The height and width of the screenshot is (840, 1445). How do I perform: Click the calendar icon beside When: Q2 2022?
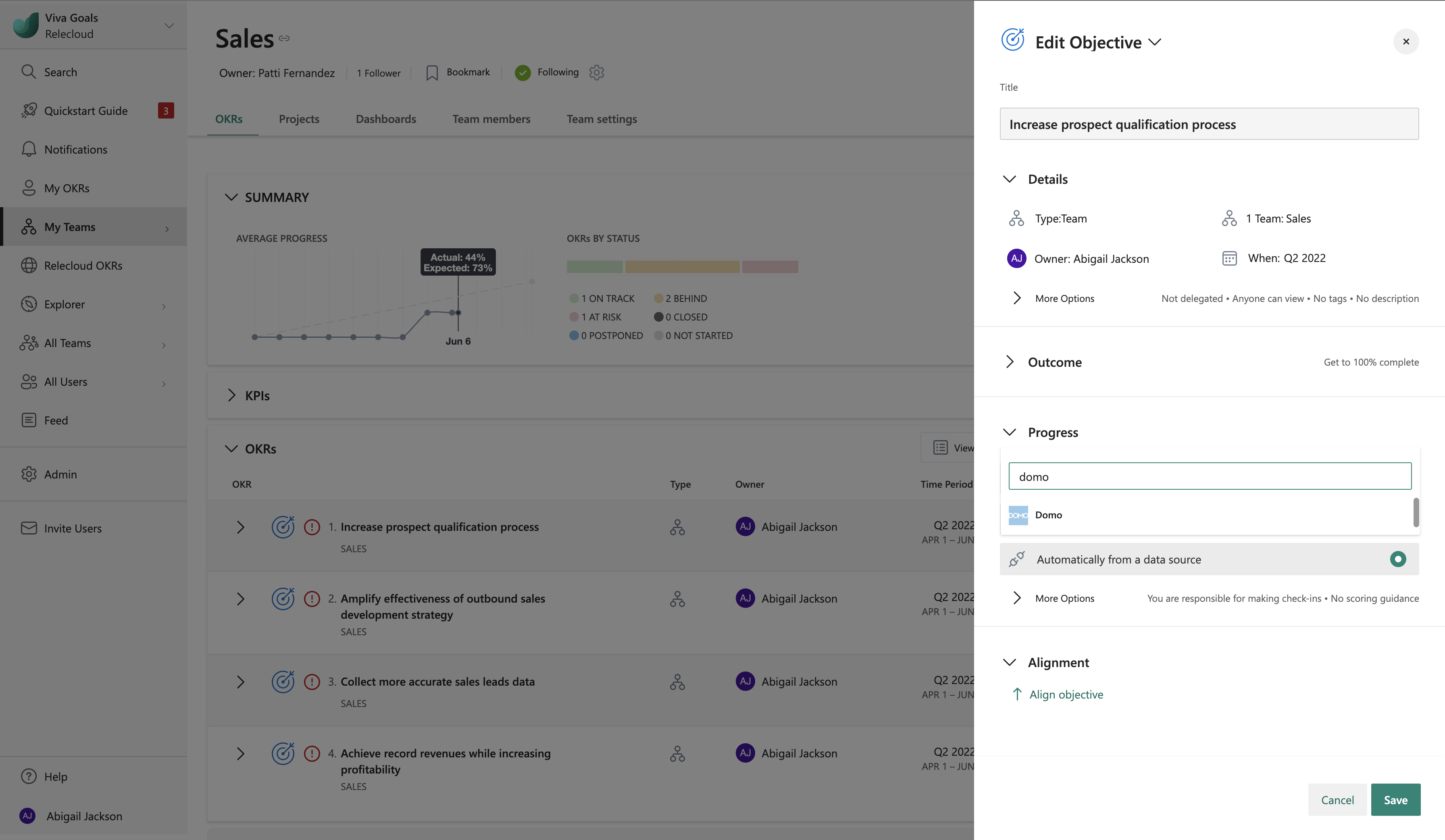[x=1229, y=258]
